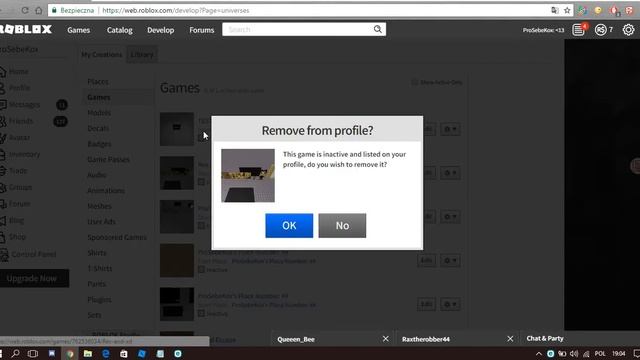Click the colorful Chrome extension icon
This screenshot has width=640, height=360.
click(582, 11)
